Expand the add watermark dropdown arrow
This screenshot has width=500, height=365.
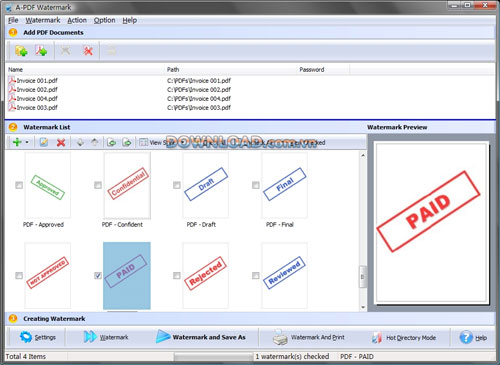[x=27, y=142]
